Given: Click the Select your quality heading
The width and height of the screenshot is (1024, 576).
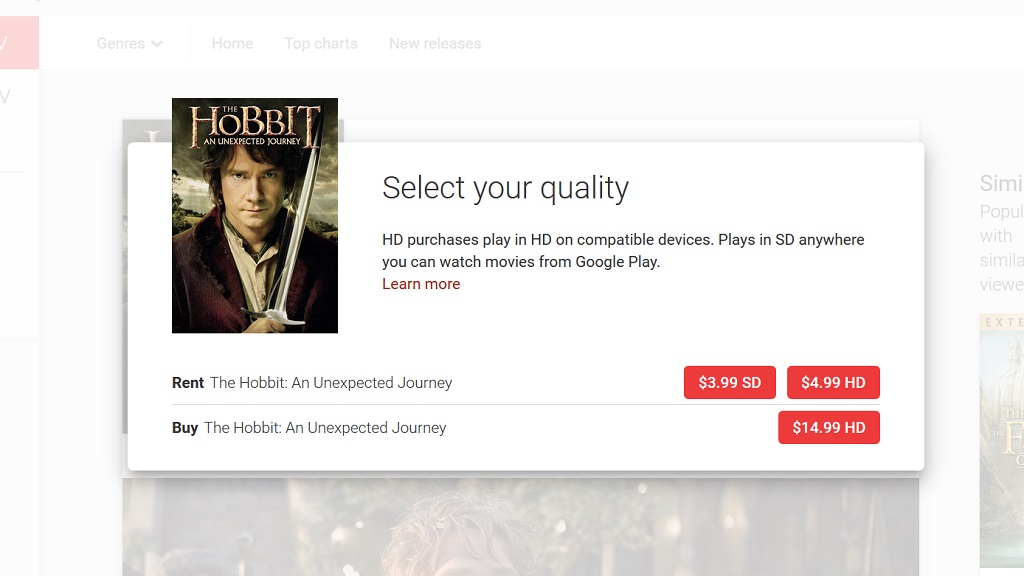Looking at the screenshot, I should click(505, 188).
